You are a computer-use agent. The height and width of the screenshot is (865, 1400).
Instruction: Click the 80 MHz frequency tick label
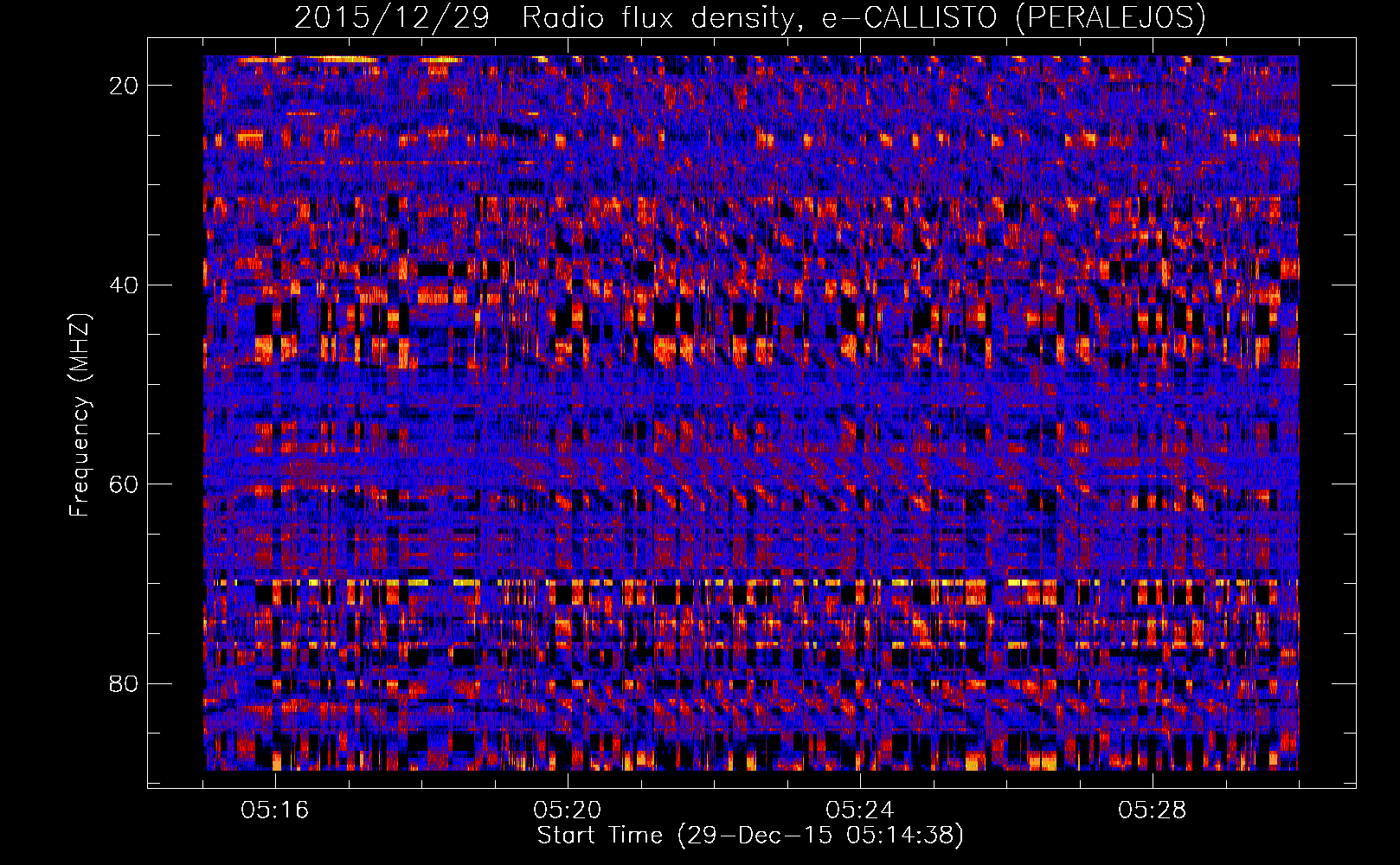coord(125,683)
